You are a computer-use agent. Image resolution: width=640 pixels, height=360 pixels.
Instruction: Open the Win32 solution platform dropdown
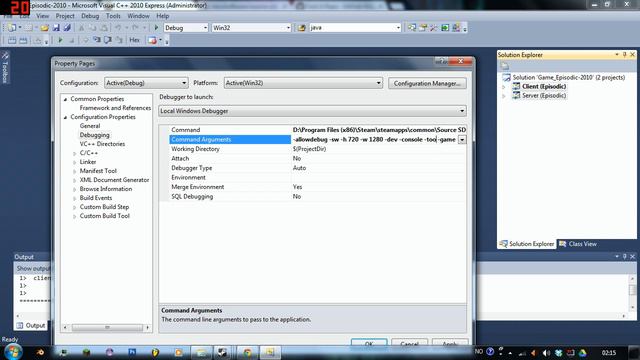pos(251,28)
